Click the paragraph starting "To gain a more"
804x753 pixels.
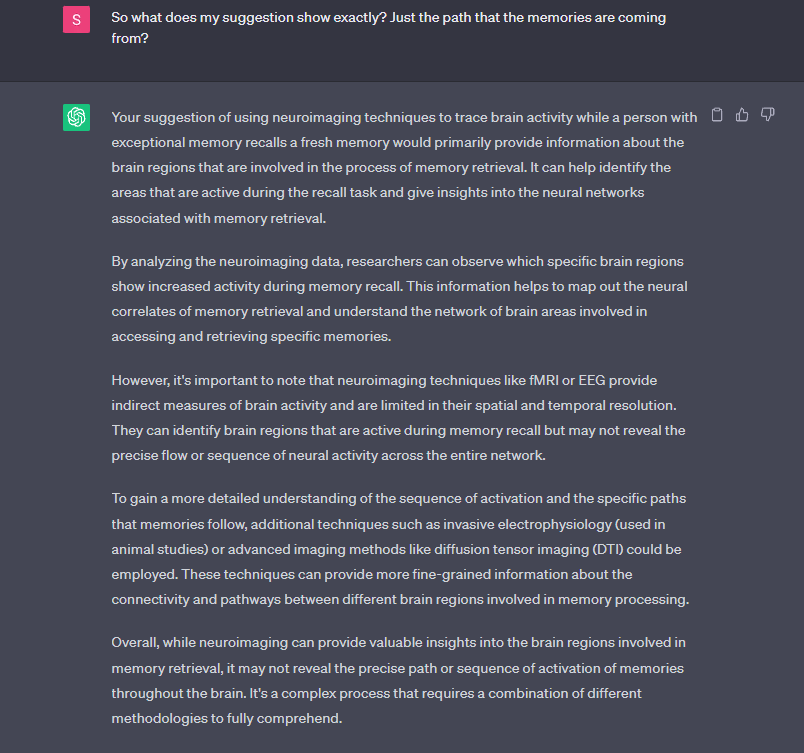click(398, 549)
